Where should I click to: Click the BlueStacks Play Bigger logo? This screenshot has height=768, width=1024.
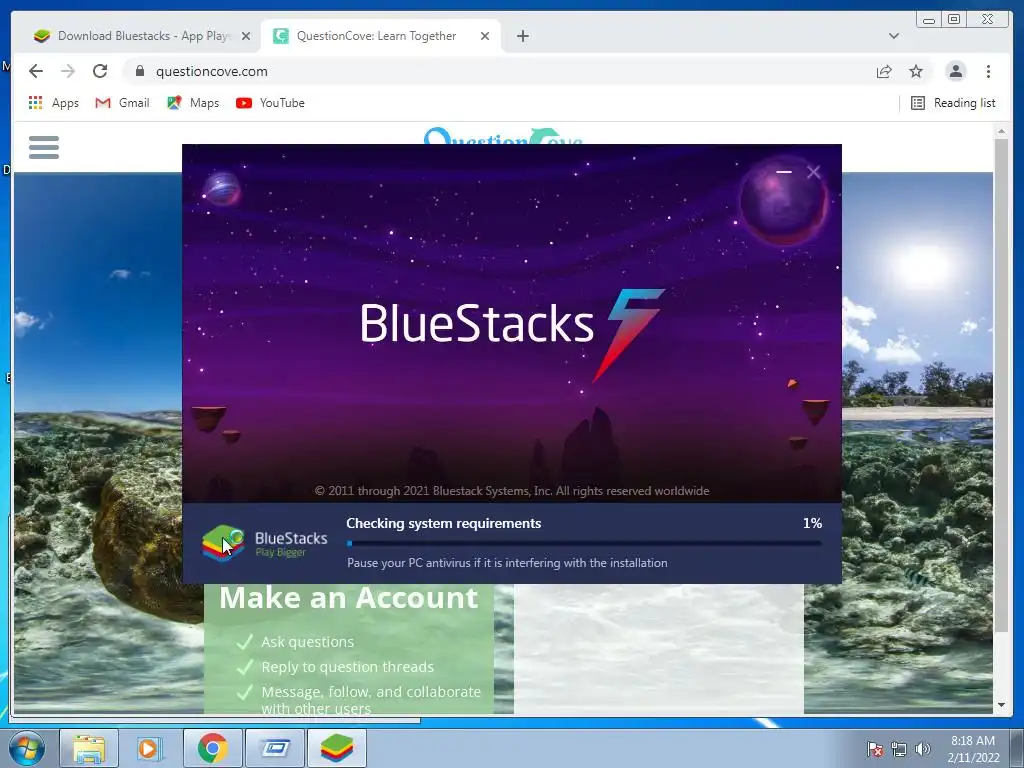click(264, 543)
